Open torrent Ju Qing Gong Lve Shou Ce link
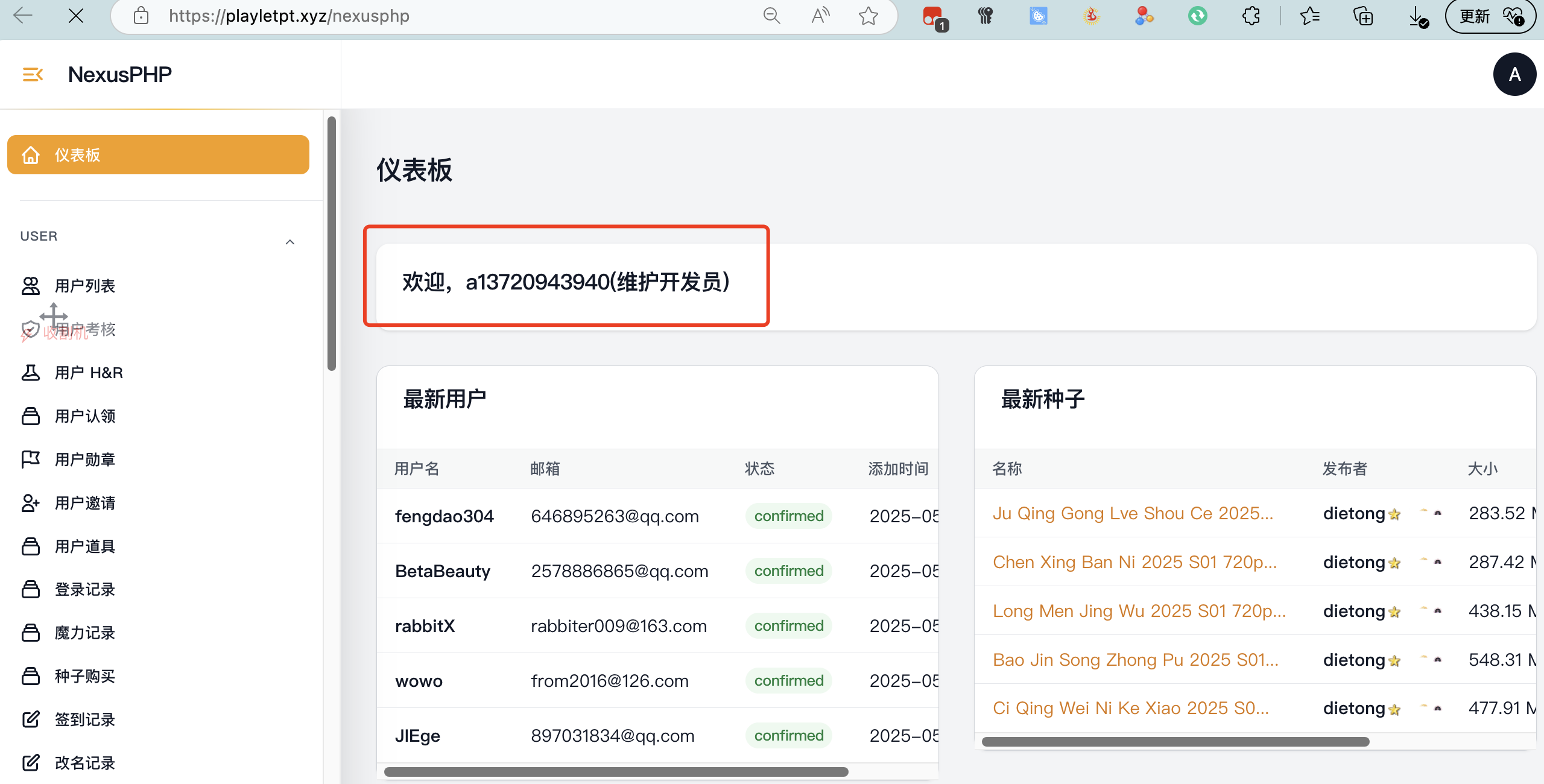The height and width of the screenshot is (784, 1544). (1133, 513)
